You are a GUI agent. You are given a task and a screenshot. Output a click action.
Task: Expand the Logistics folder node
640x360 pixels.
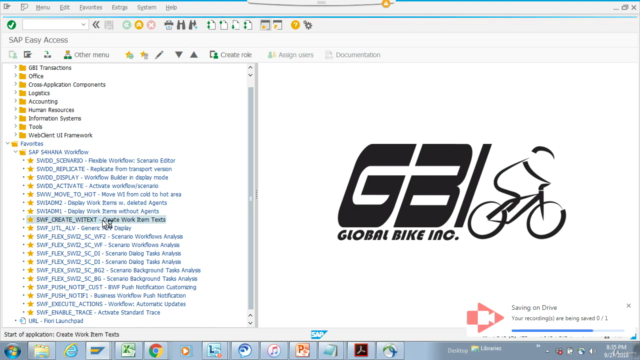pos(16,93)
